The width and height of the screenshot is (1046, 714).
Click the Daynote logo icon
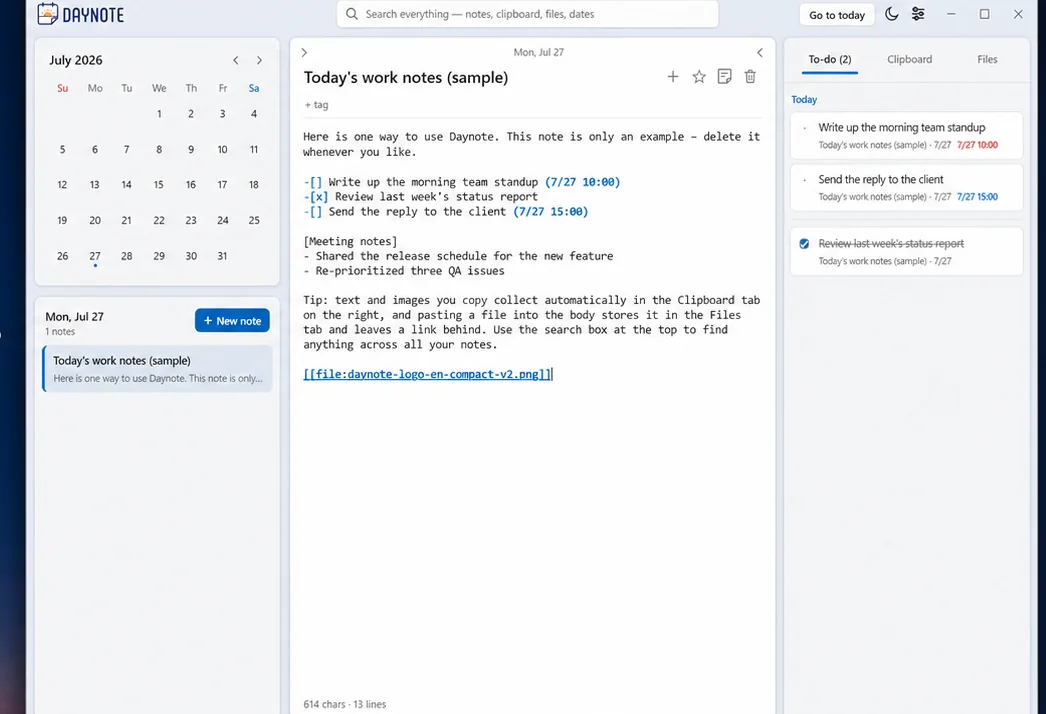click(x=47, y=14)
